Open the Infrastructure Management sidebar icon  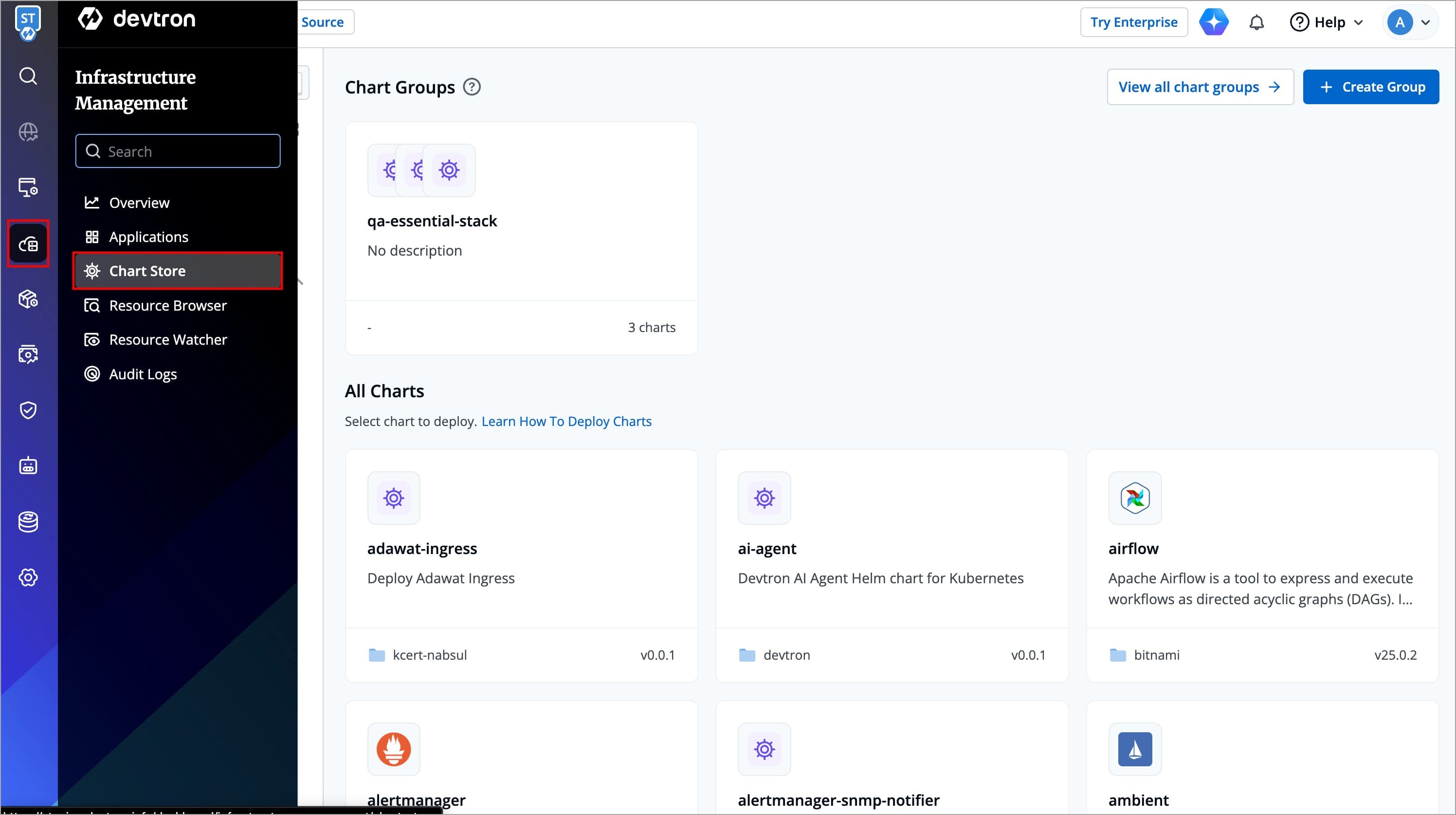28,244
